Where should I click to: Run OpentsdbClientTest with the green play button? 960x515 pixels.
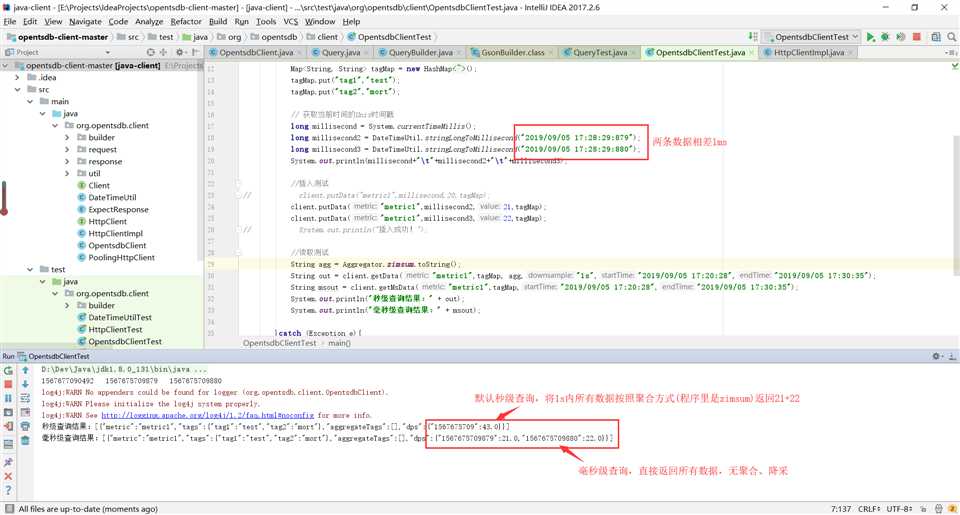click(870, 37)
